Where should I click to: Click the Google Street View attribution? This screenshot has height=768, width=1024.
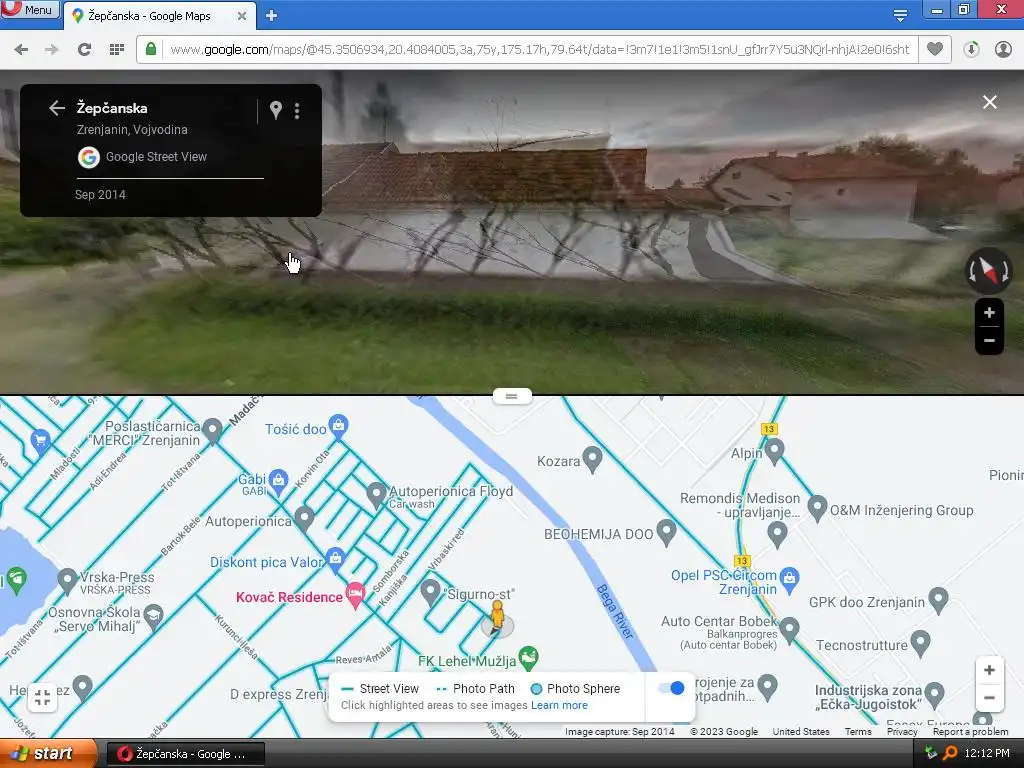[x=142, y=157]
